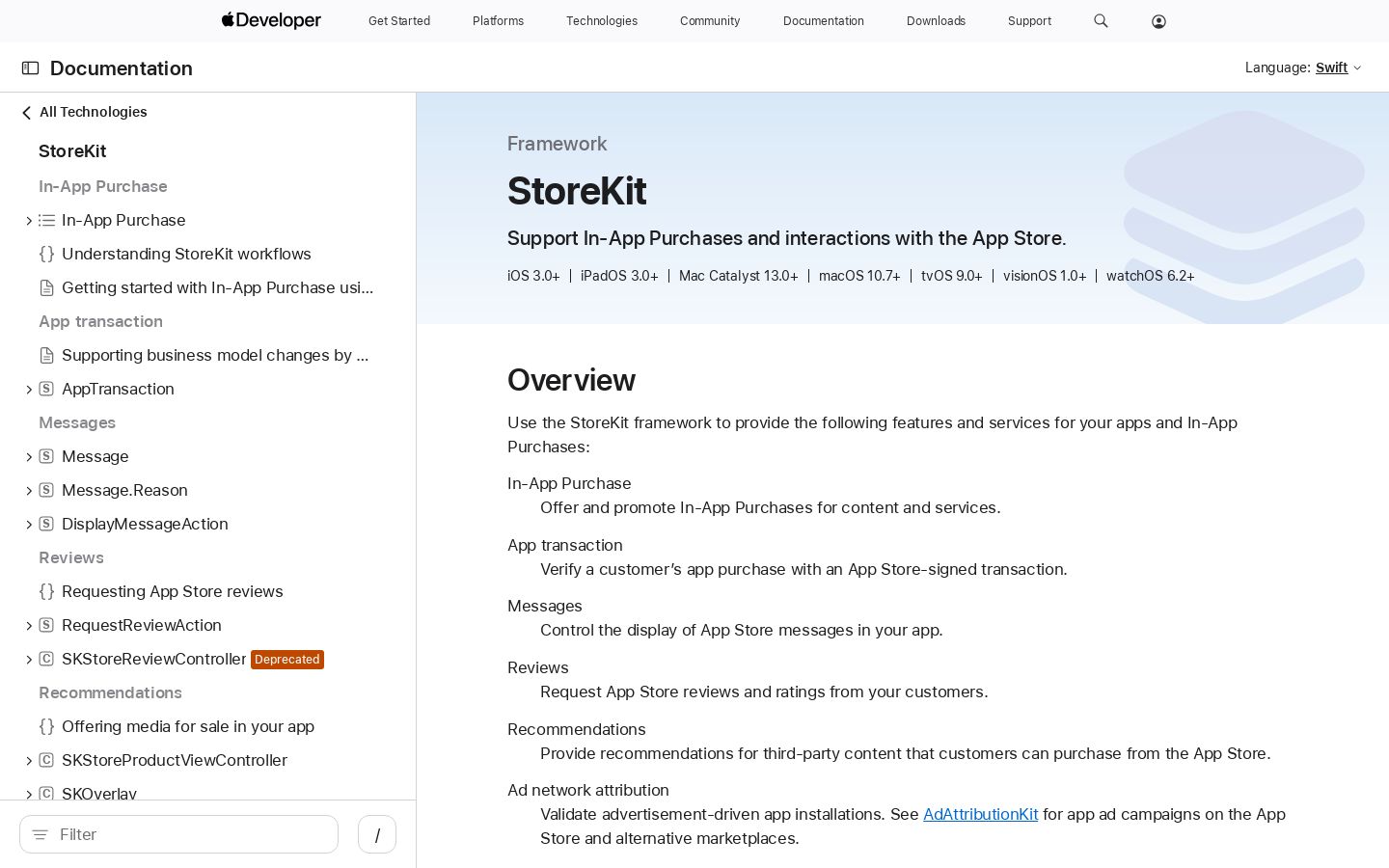Select the AppTransaction sidebar entry
This screenshot has width=1389, height=868.
pyautogui.click(x=118, y=390)
